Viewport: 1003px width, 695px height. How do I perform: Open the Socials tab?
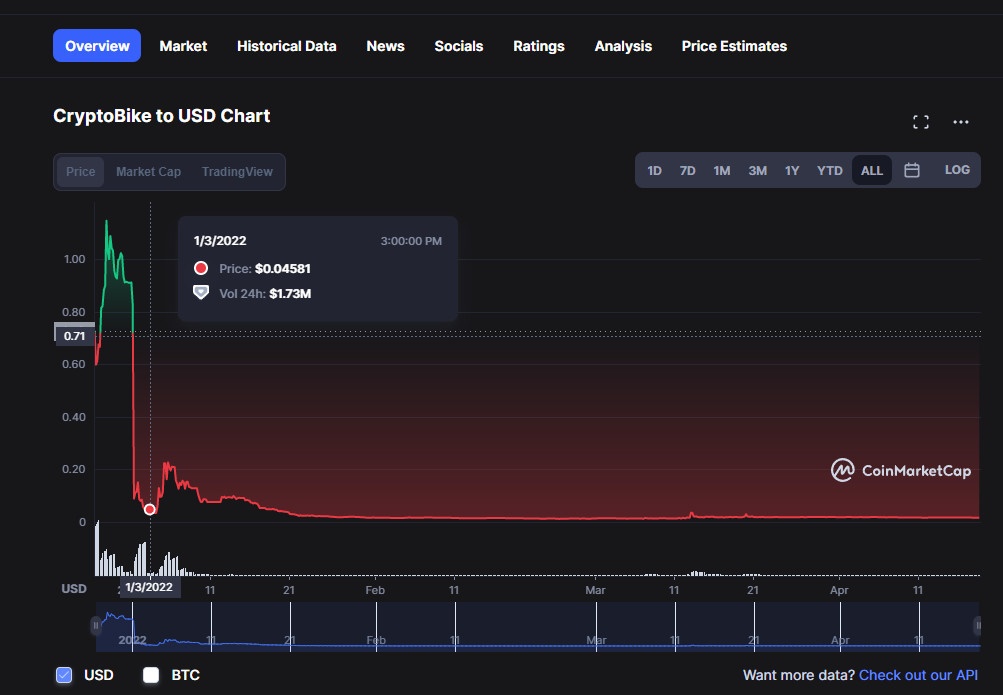point(458,46)
